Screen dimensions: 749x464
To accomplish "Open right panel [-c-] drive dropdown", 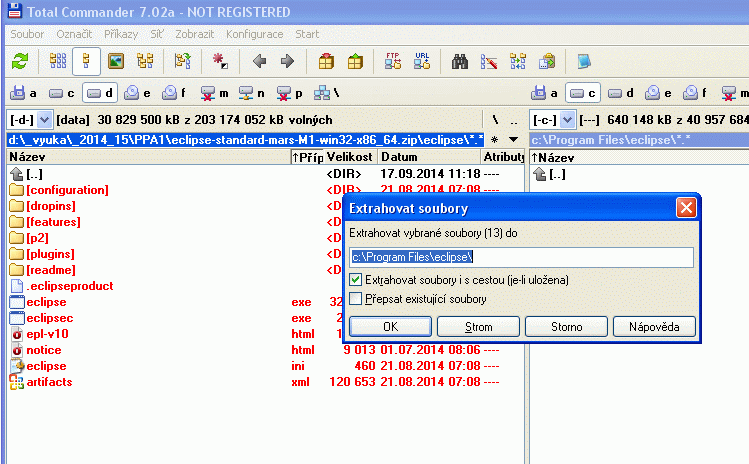I will click(567, 119).
